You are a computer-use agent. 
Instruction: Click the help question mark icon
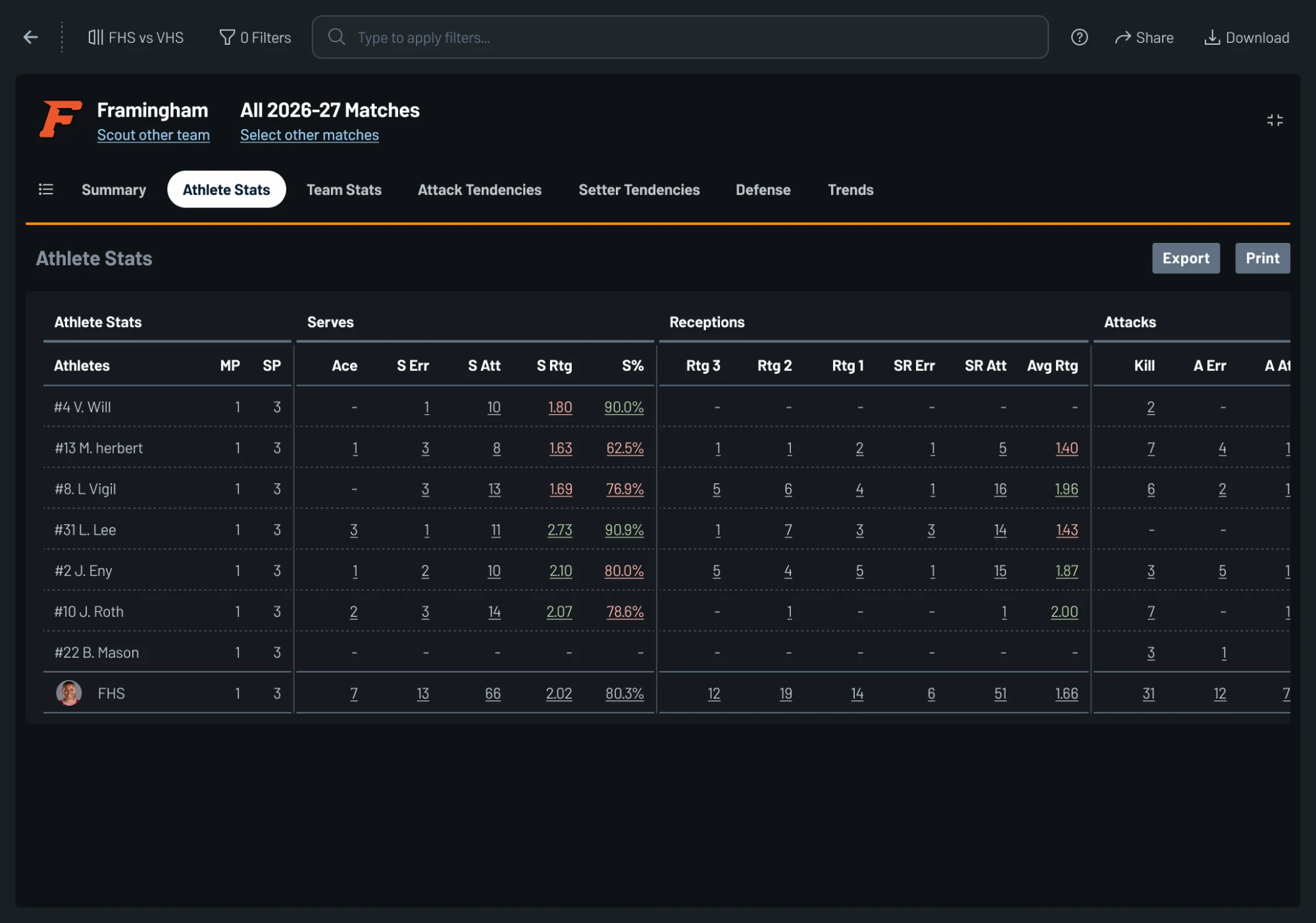click(x=1079, y=38)
